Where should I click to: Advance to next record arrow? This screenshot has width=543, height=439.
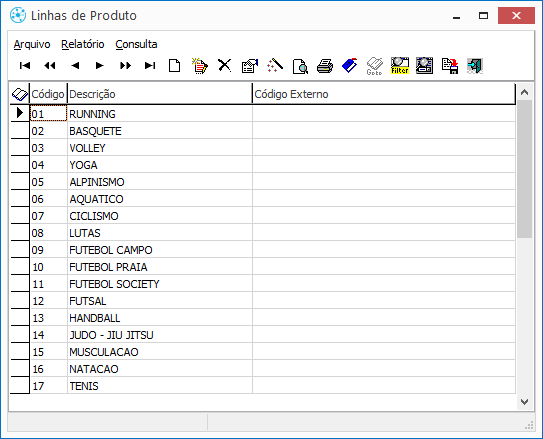click(x=100, y=65)
